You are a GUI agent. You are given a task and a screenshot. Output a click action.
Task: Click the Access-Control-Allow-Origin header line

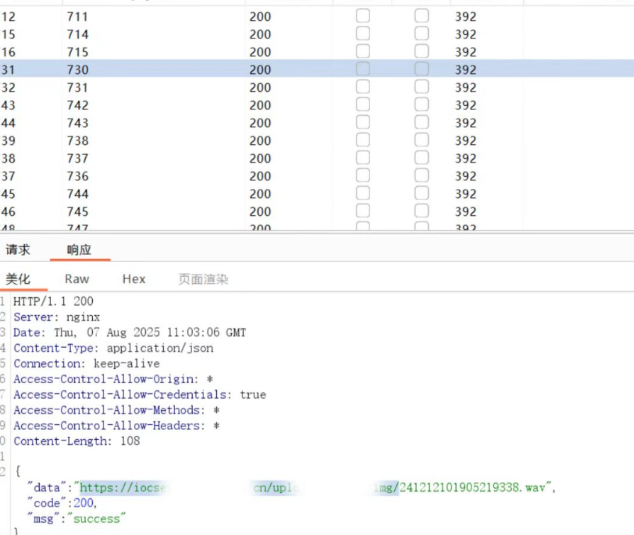pos(113,379)
